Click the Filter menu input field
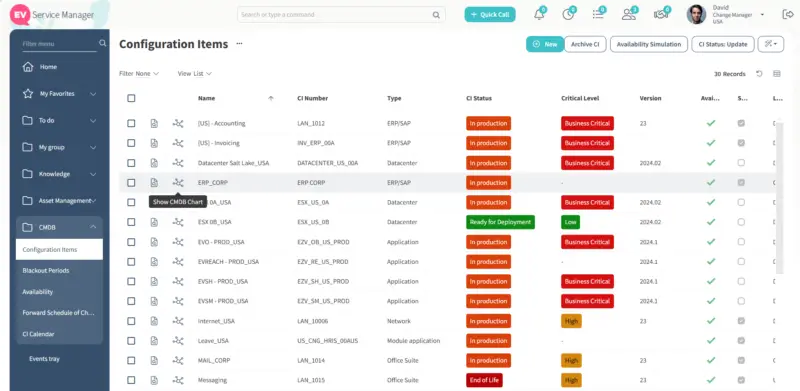Screen dimensions: 800x391 [x=59, y=44]
